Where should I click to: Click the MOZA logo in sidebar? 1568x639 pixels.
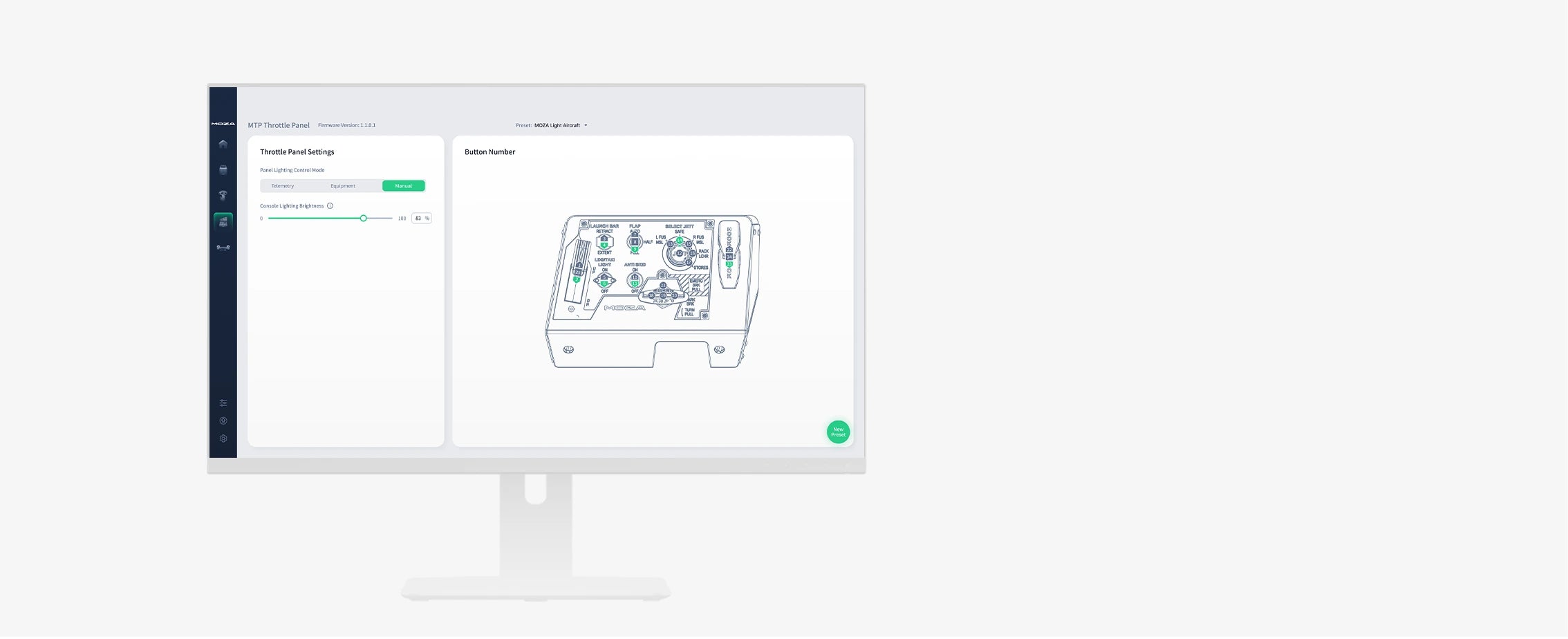tap(223, 124)
